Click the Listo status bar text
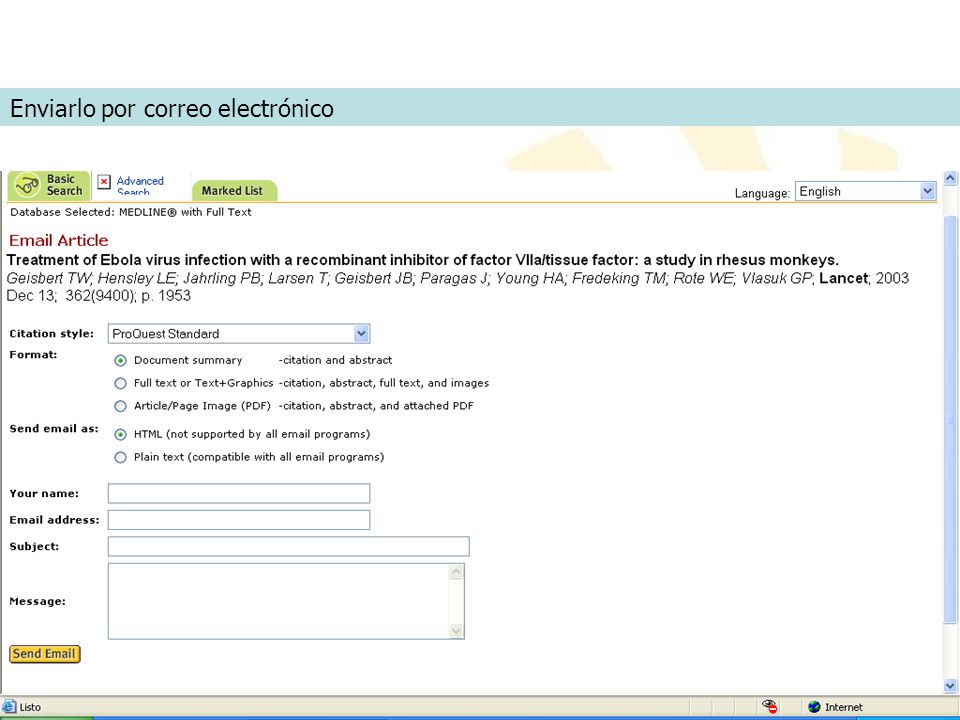 coord(30,707)
